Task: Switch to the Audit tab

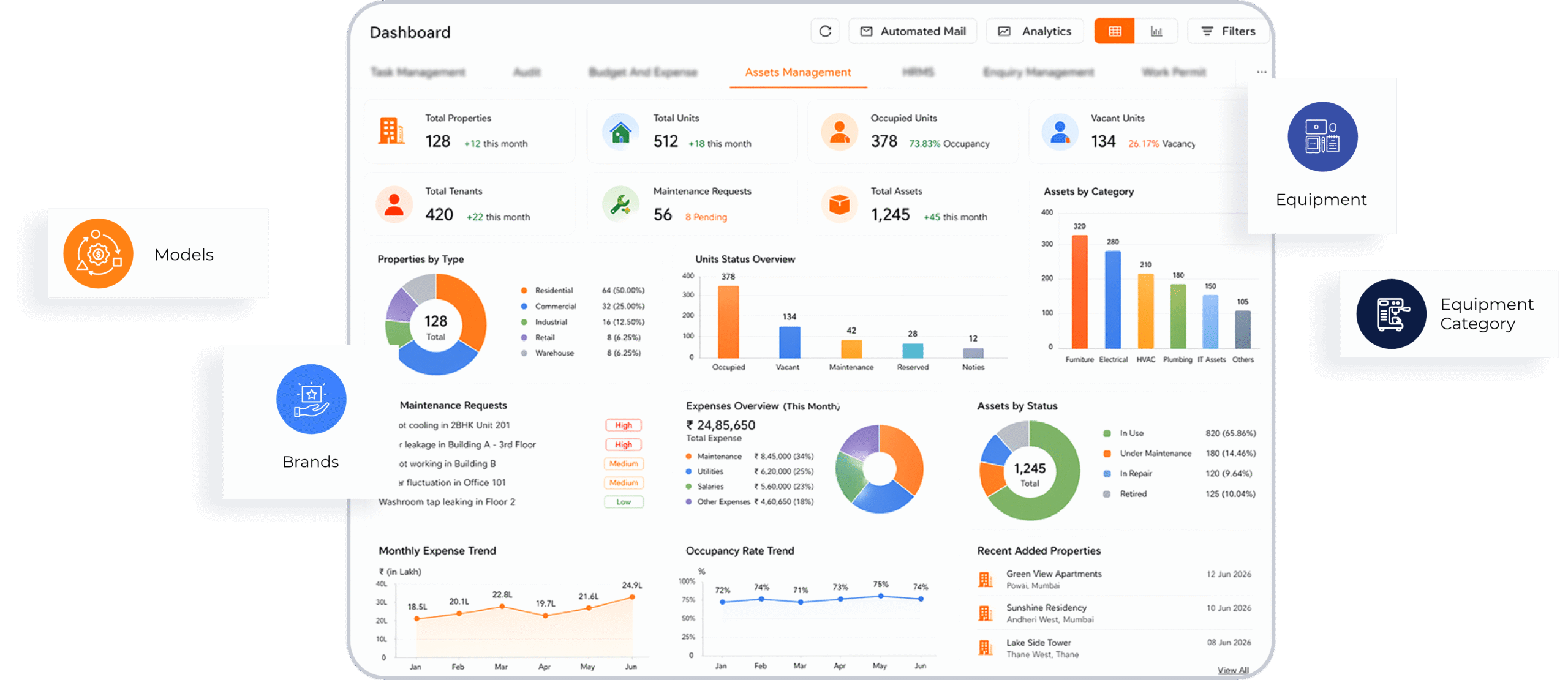Action: (x=527, y=72)
